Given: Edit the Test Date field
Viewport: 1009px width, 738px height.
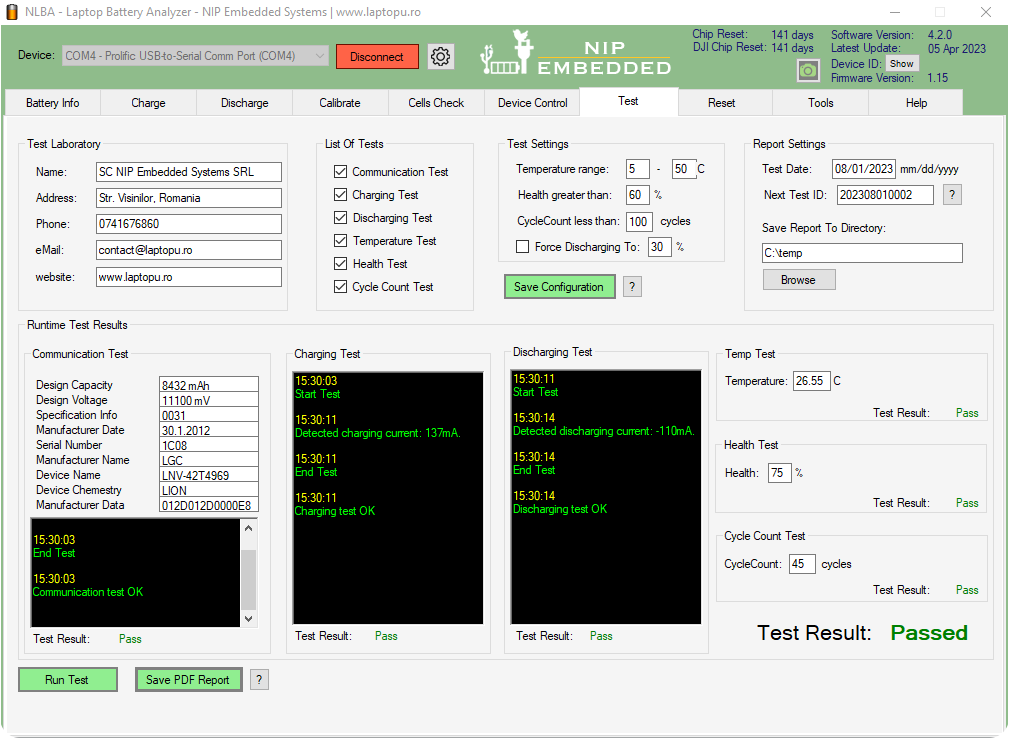Looking at the screenshot, I should coord(864,169).
